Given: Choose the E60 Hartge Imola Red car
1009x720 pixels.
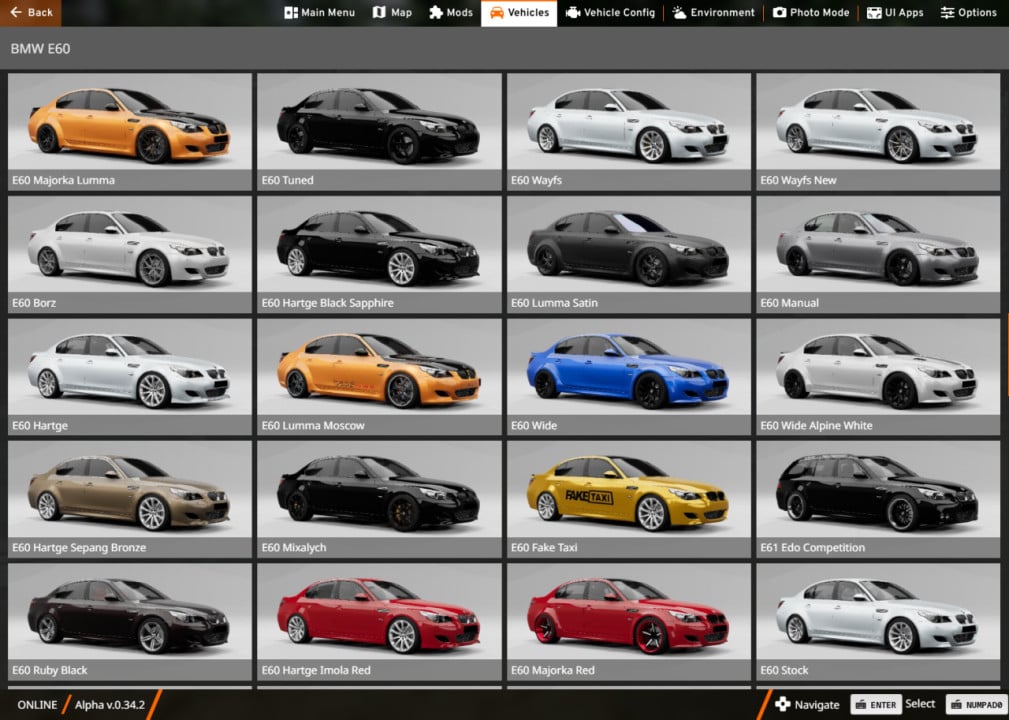Looking at the screenshot, I should click(379, 622).
